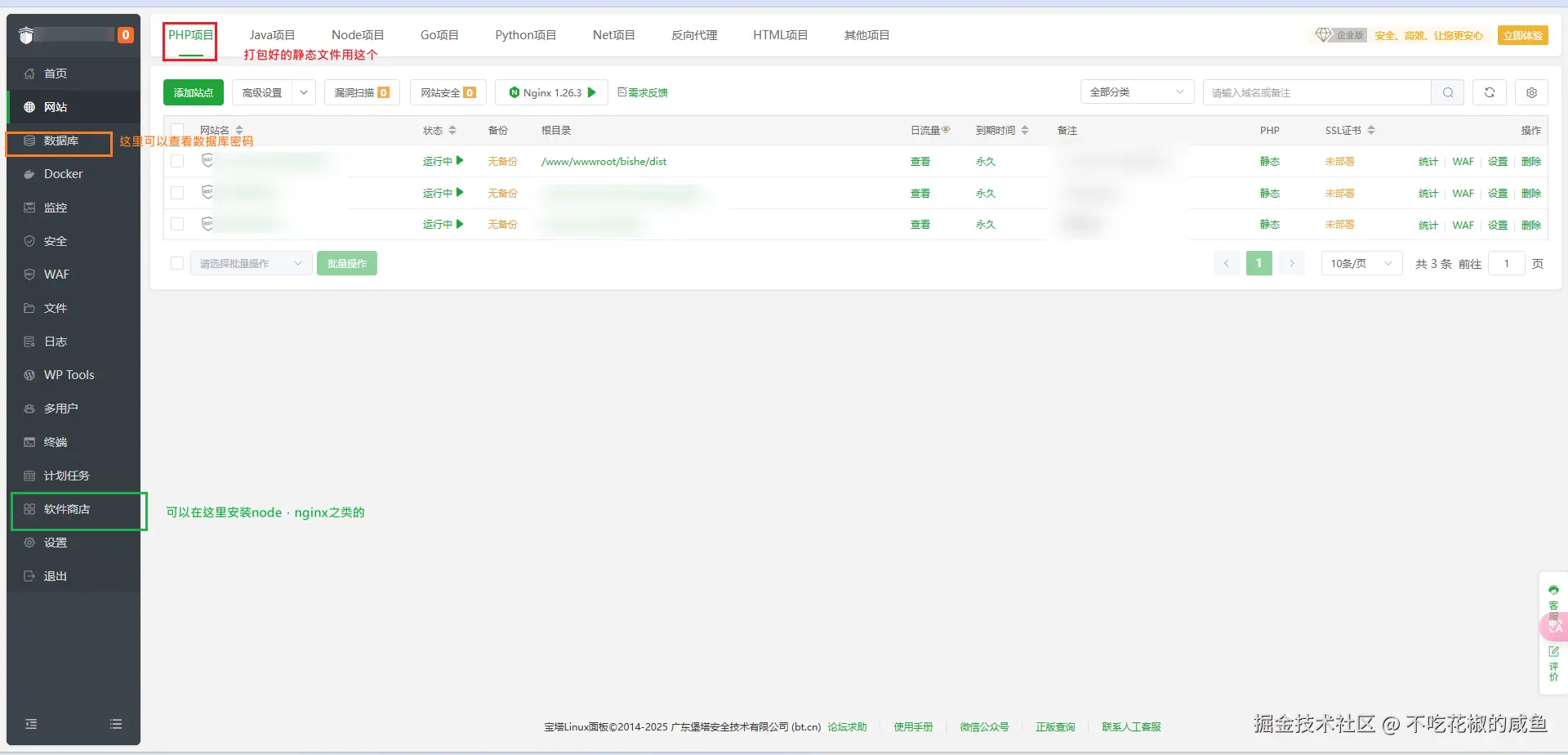Click the 退出 logout icon
The image size is (1568, 755).
pos(29,576)
